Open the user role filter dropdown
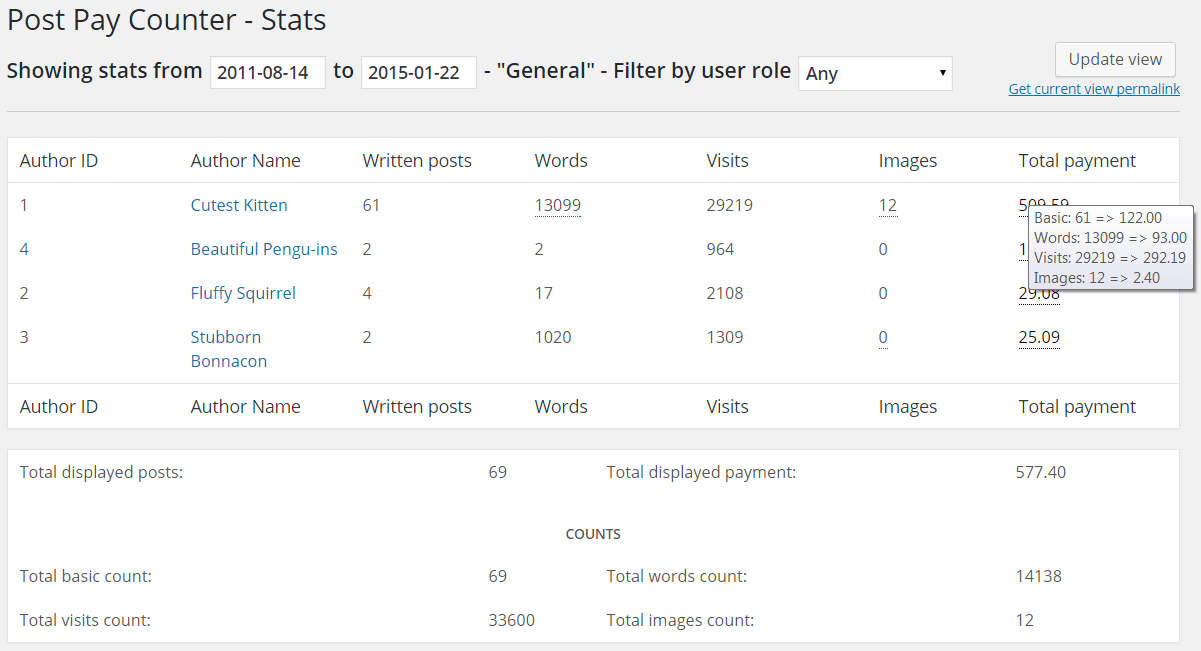1201x651 pixels. (x=875, y=73)
